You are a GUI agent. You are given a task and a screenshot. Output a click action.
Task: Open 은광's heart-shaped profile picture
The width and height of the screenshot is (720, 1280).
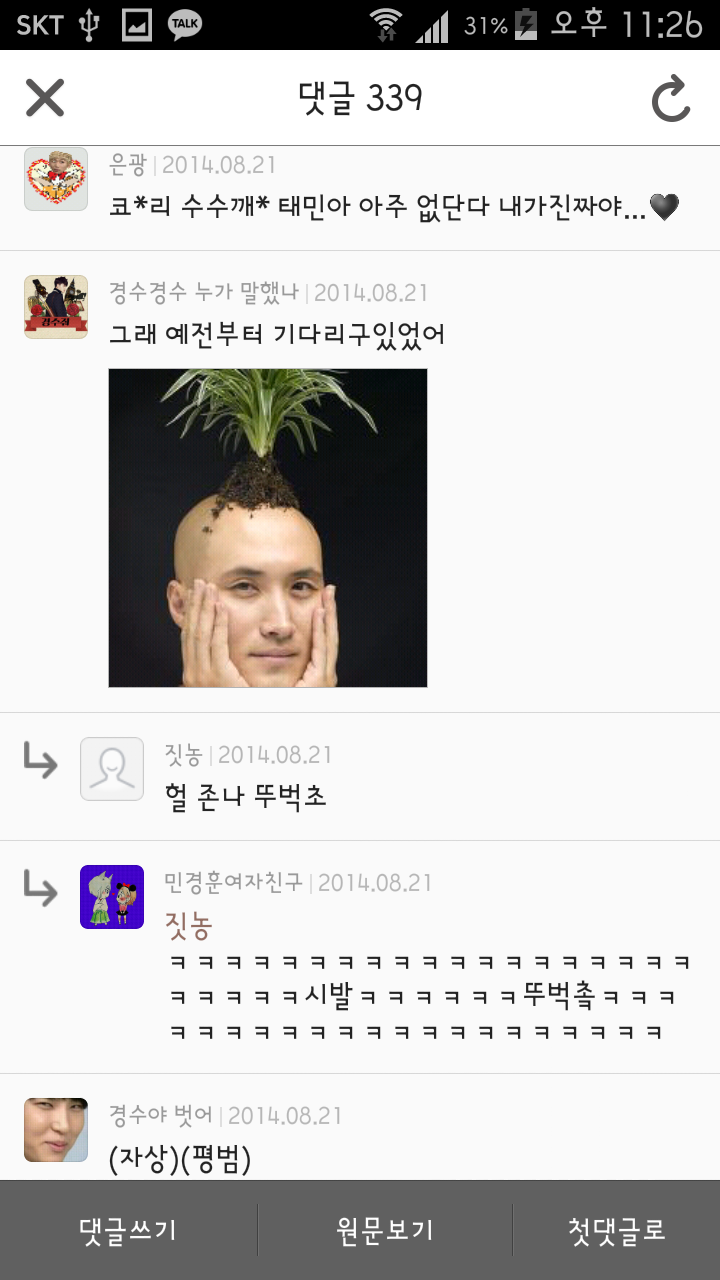(56, 179)
